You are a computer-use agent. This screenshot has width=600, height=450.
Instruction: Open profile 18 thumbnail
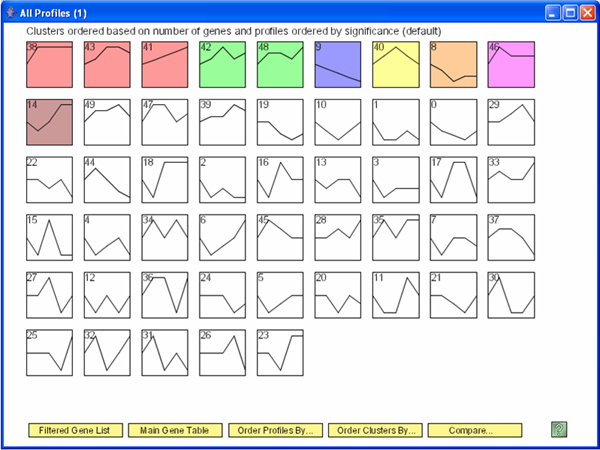[x=164, y=179]
